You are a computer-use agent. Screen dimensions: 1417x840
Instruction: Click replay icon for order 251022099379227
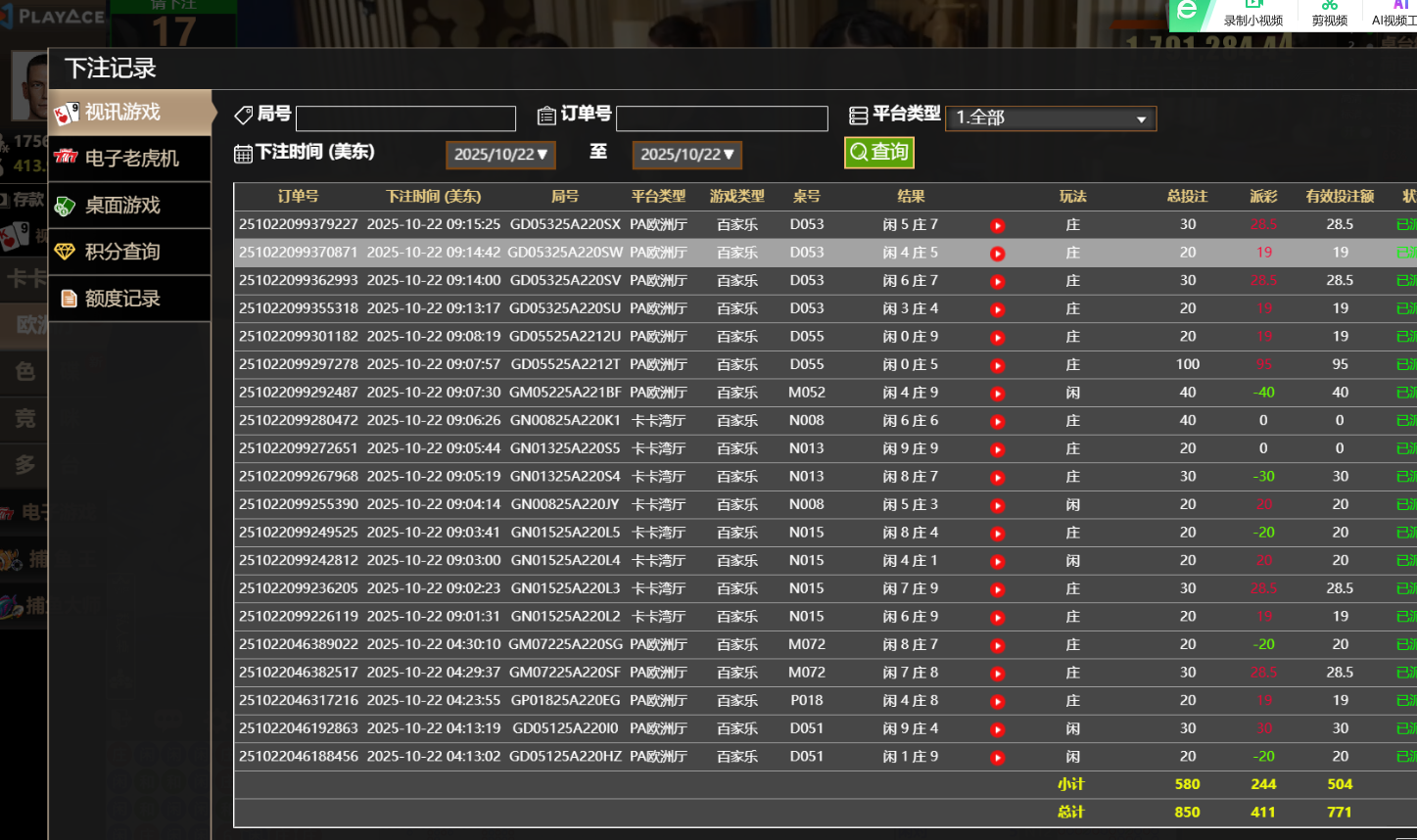tap(997, 225)
